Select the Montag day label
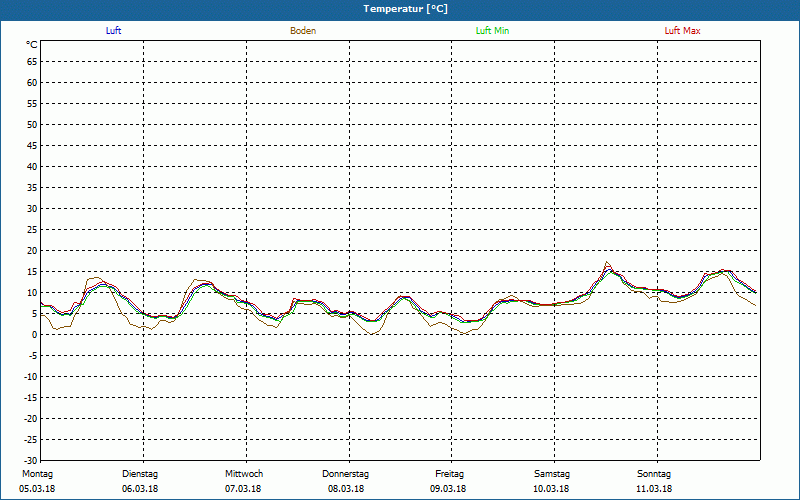Screen dimensions: 800x500 (x=38, y=474)
